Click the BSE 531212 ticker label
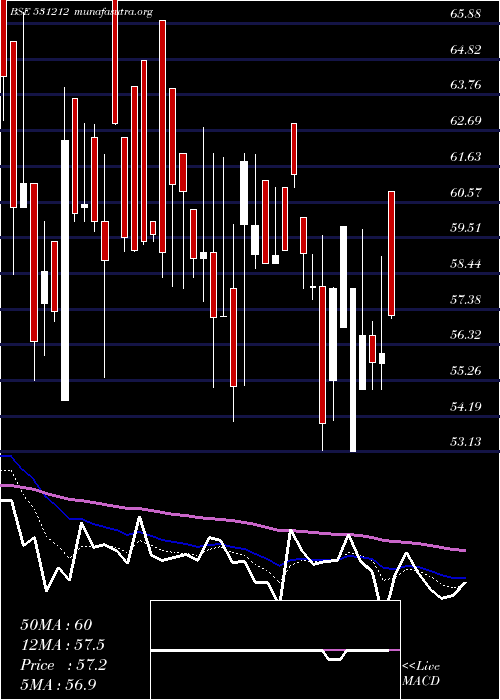 pyautogui.click(x=39, y=12)
